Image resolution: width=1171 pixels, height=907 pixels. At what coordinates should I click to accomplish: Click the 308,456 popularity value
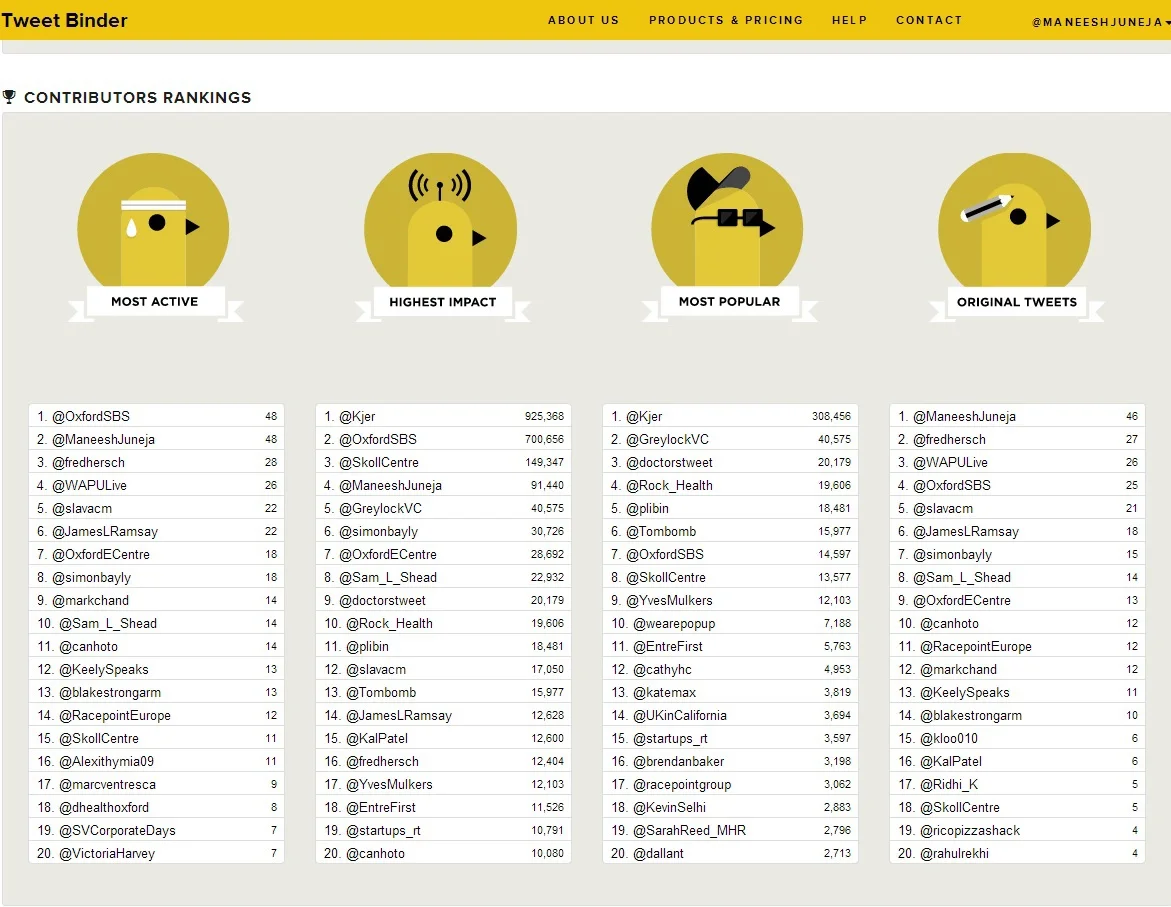point(831,416)
